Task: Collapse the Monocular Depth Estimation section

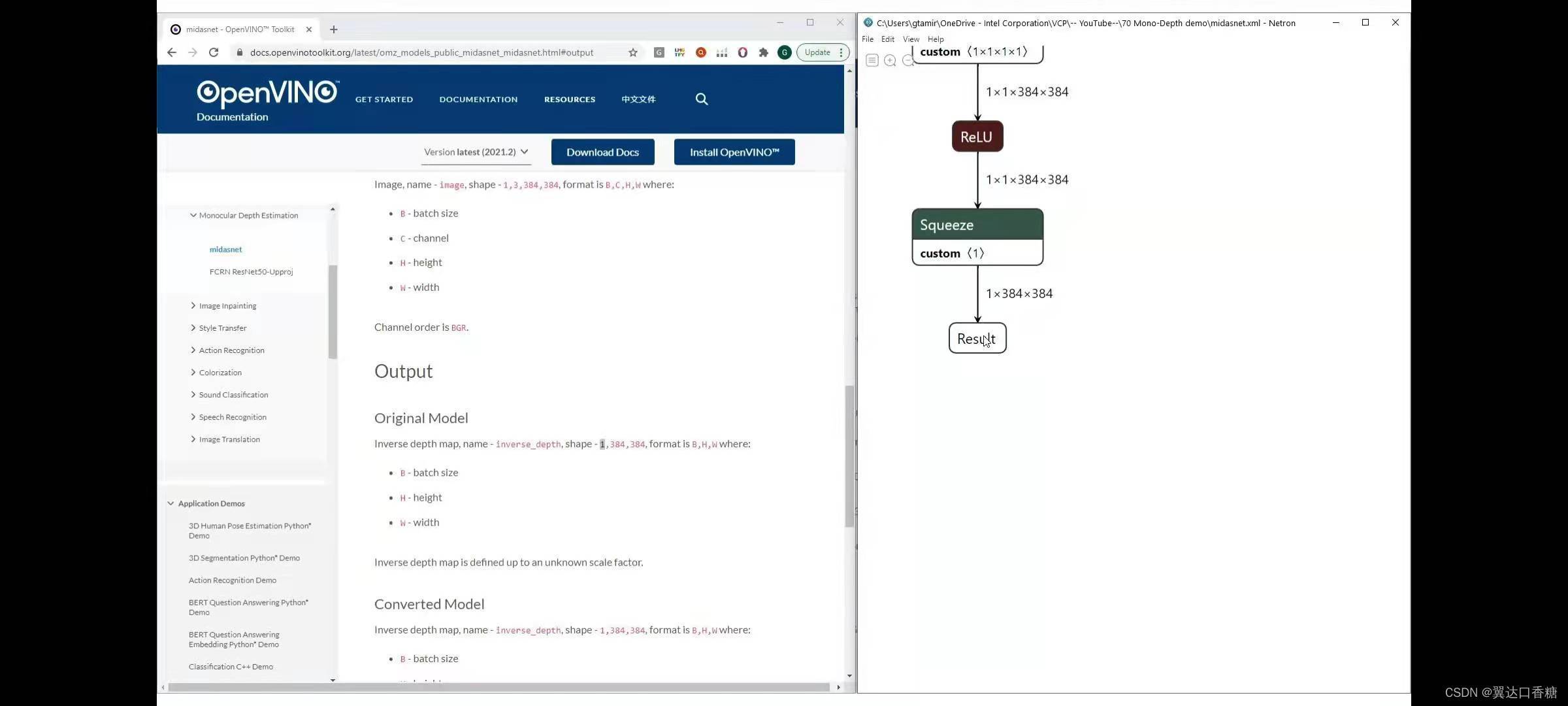Action: [x=193, y=215]
